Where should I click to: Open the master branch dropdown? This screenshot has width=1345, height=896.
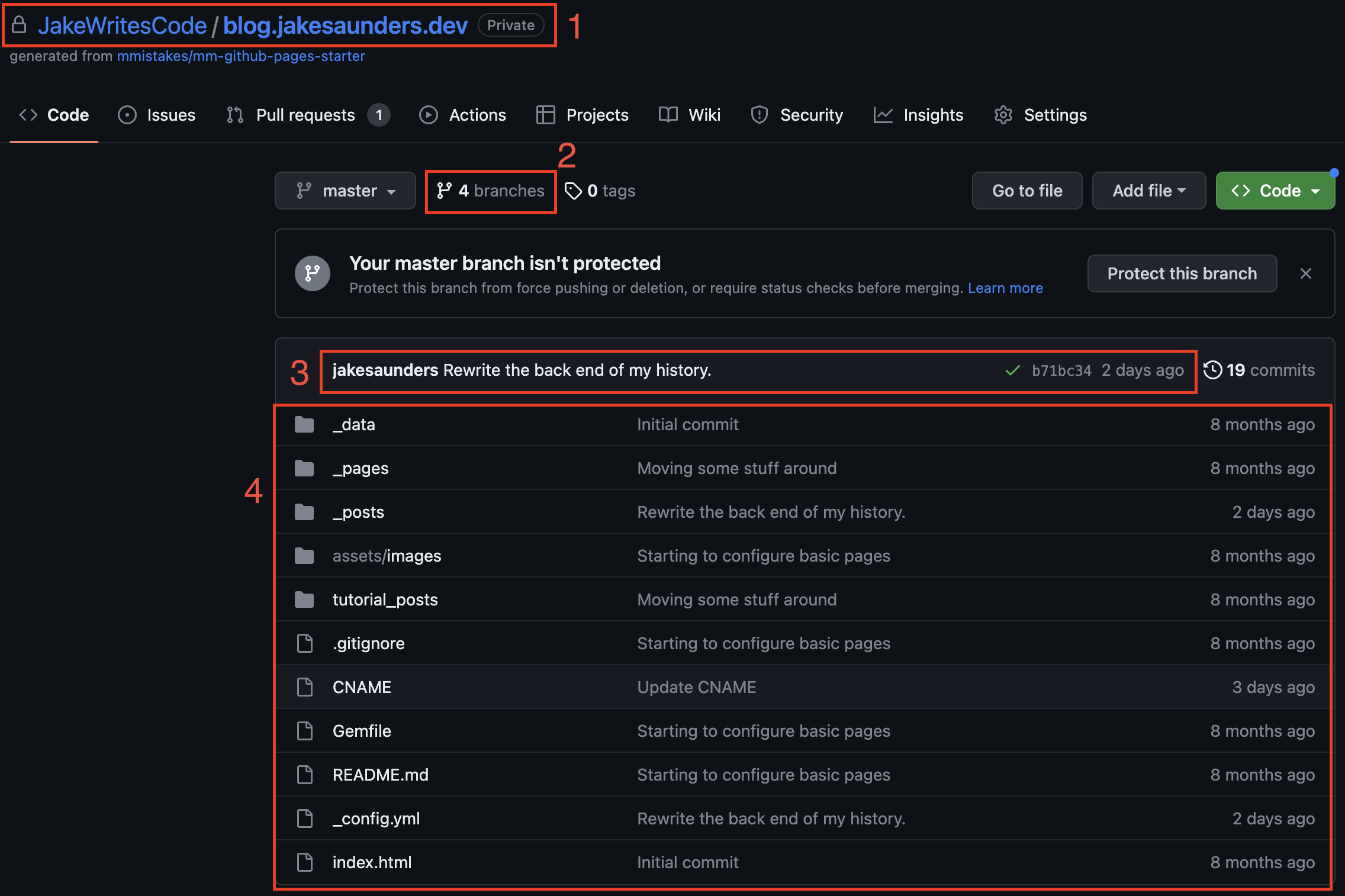click(345, 191)
